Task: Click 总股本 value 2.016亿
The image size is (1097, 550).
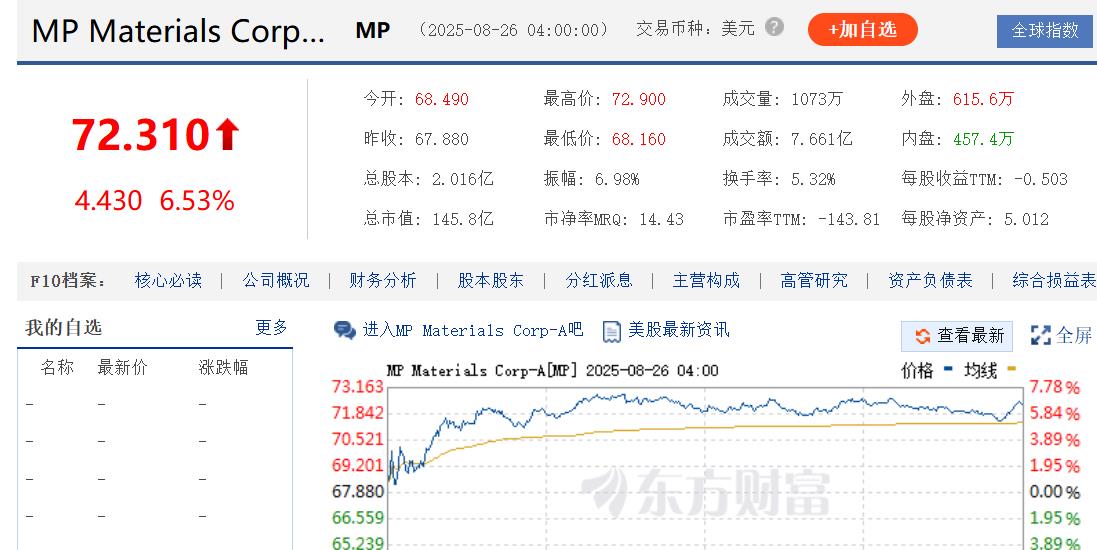Action: pos(462,179)
